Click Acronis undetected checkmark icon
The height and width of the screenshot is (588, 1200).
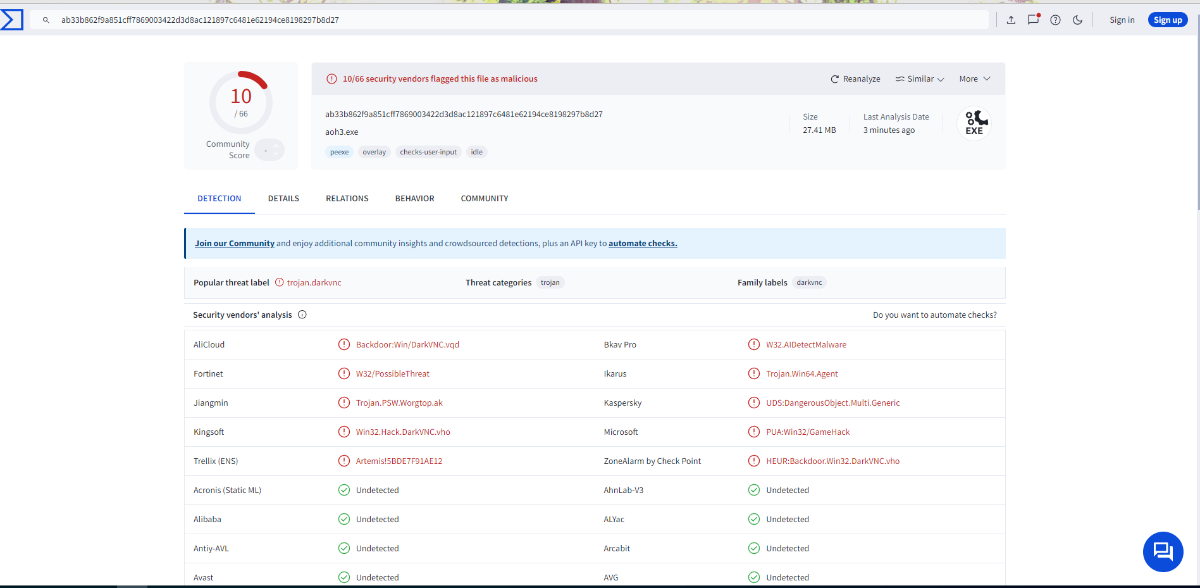pos(344,490)
